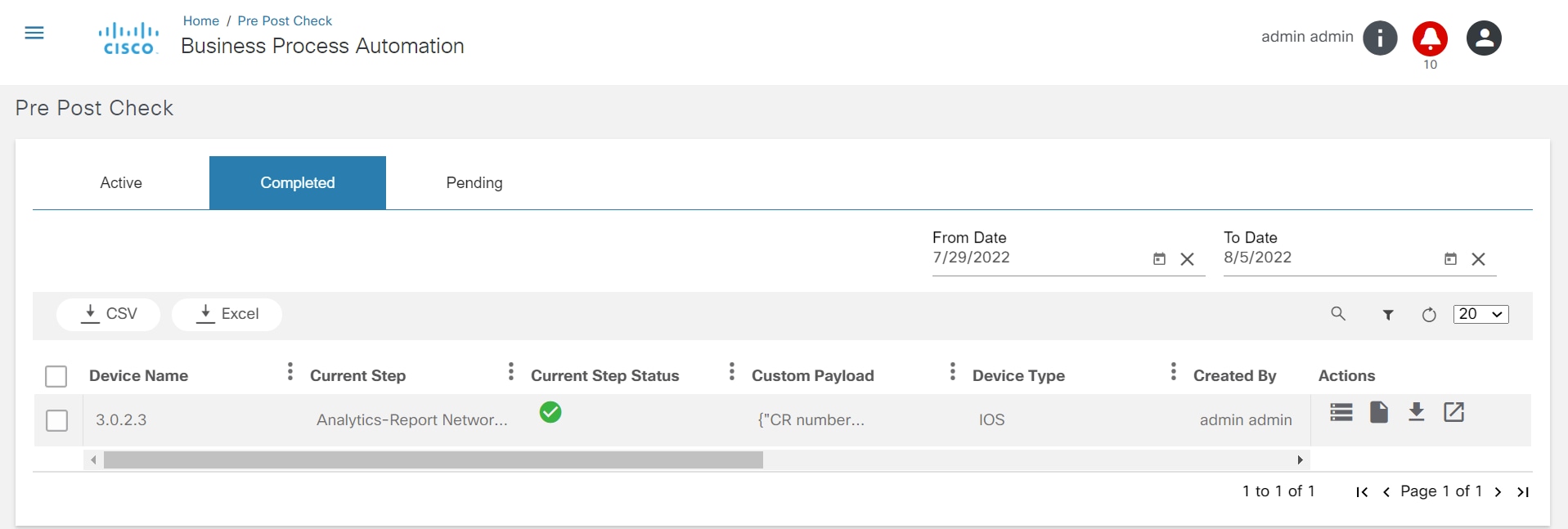Clear the To Date field
The height and width of the screenshot is (529, 1568).
[1478, 259]
